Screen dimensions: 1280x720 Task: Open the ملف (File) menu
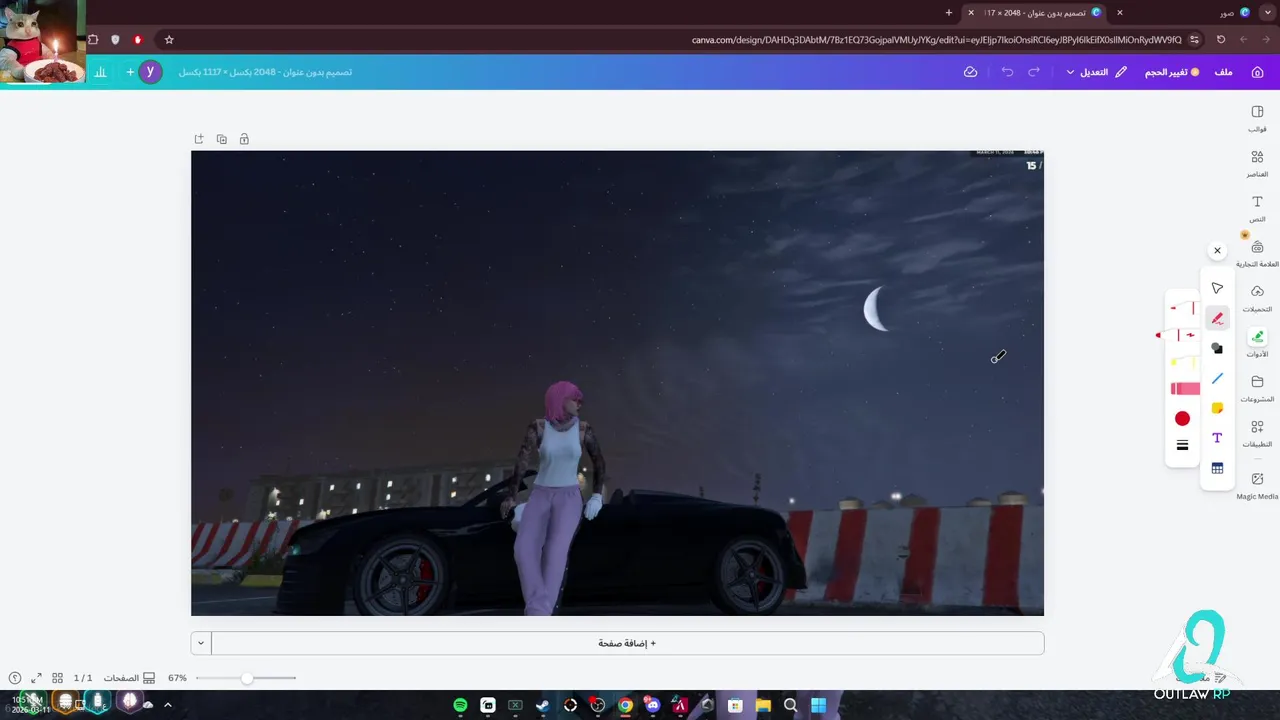point(1223,72)
